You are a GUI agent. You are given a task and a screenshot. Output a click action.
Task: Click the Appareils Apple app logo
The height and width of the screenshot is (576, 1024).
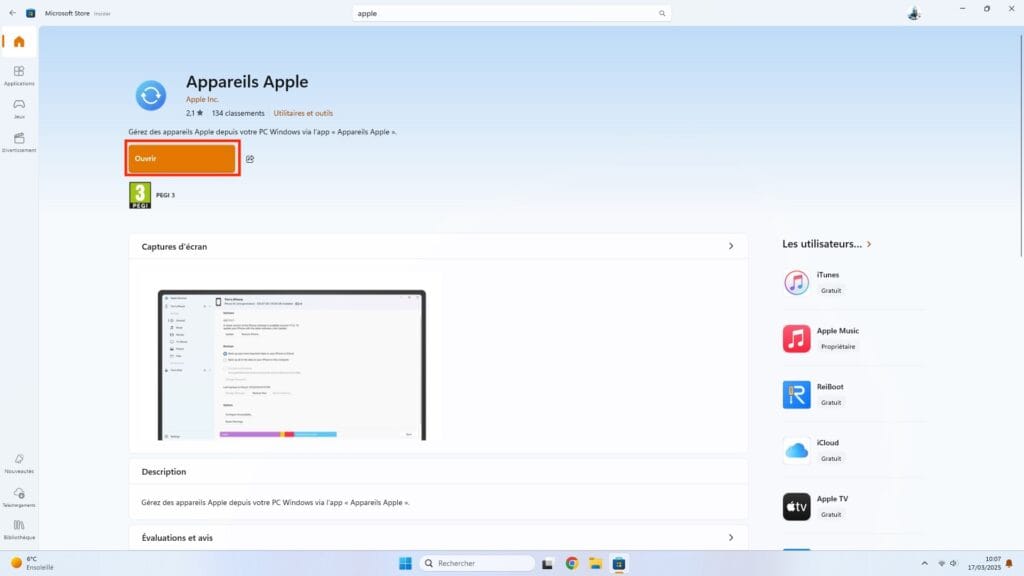150,96
